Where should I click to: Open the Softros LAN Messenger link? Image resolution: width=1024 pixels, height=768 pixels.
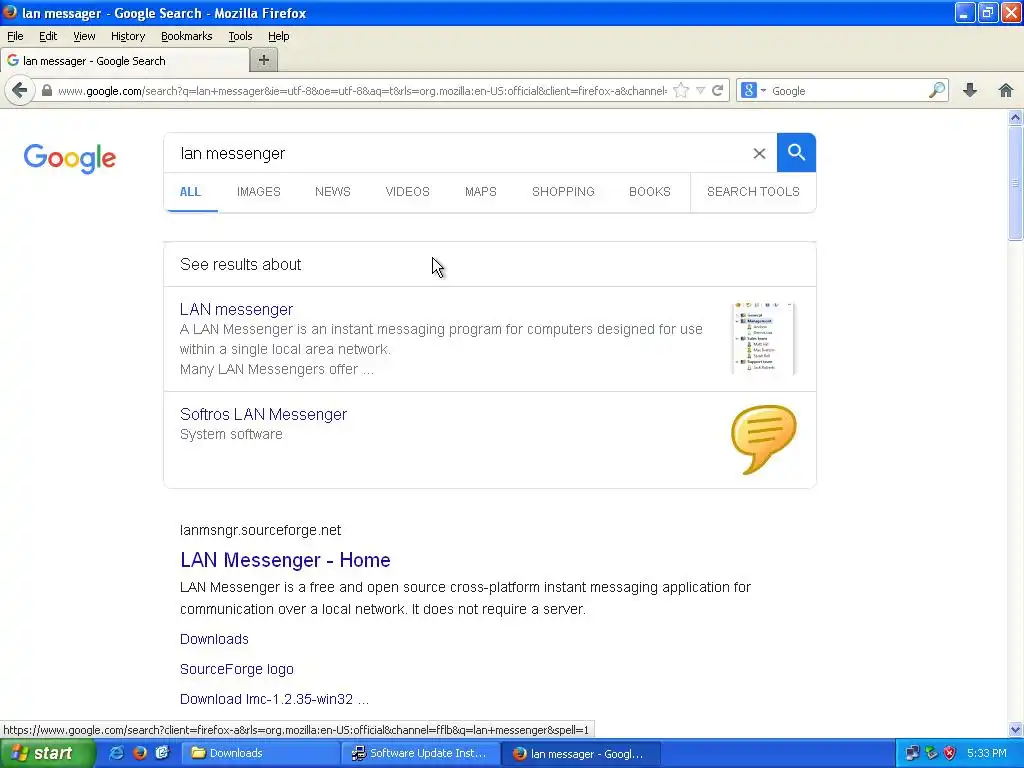(x=263, y=414)
